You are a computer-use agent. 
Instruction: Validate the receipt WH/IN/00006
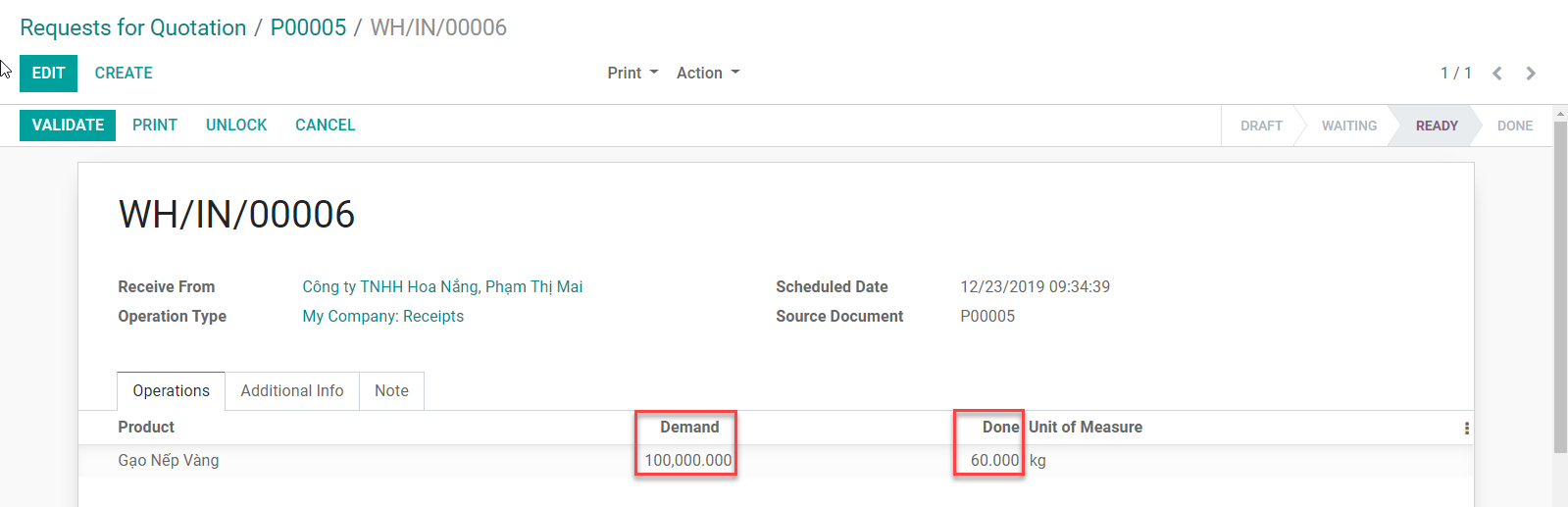(68, 126)
